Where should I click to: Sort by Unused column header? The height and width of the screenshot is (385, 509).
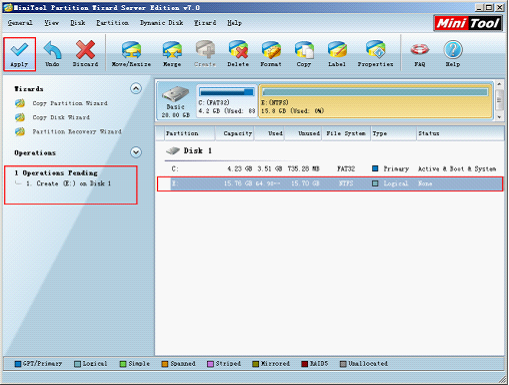pos(303,133)
